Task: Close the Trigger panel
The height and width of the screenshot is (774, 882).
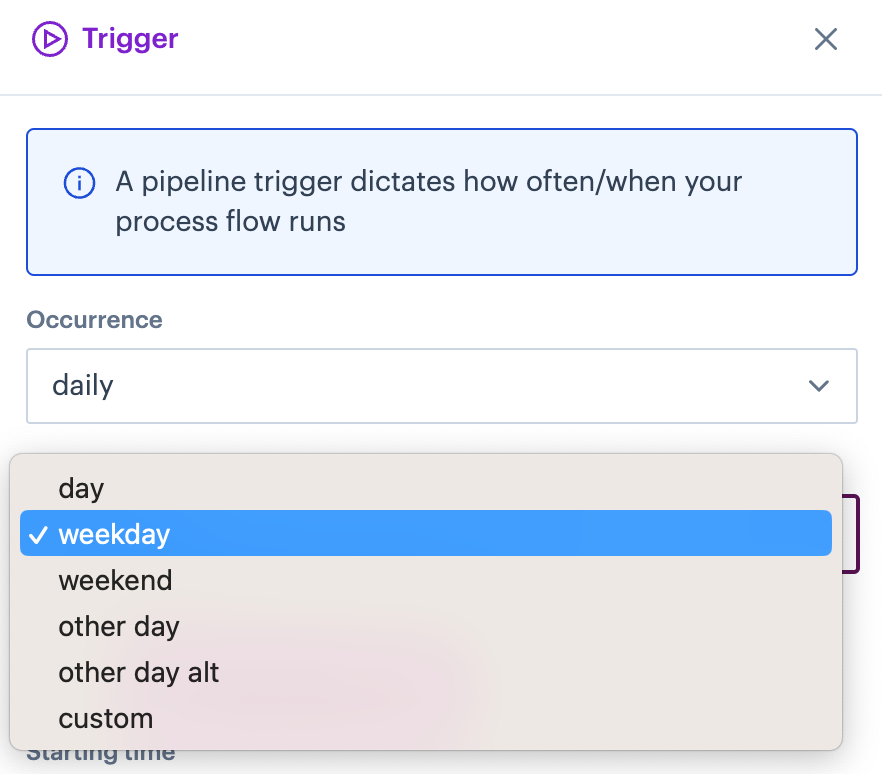Action: coord(826,39)
